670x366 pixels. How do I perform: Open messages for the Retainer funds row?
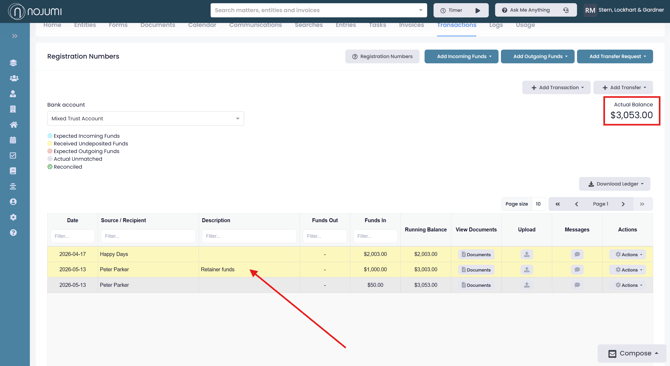577,270
